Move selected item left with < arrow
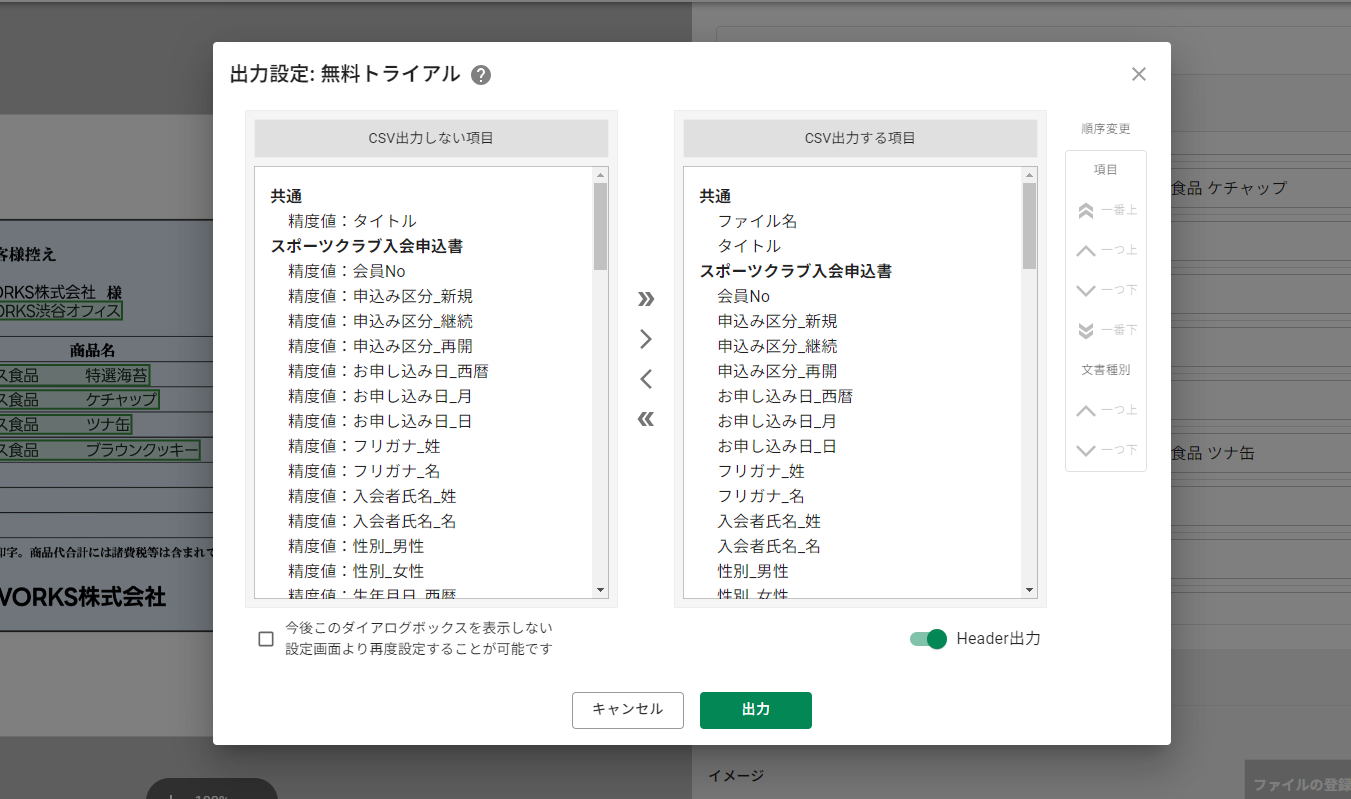This screenshot has height=799, width=1351. pos(646,379)
